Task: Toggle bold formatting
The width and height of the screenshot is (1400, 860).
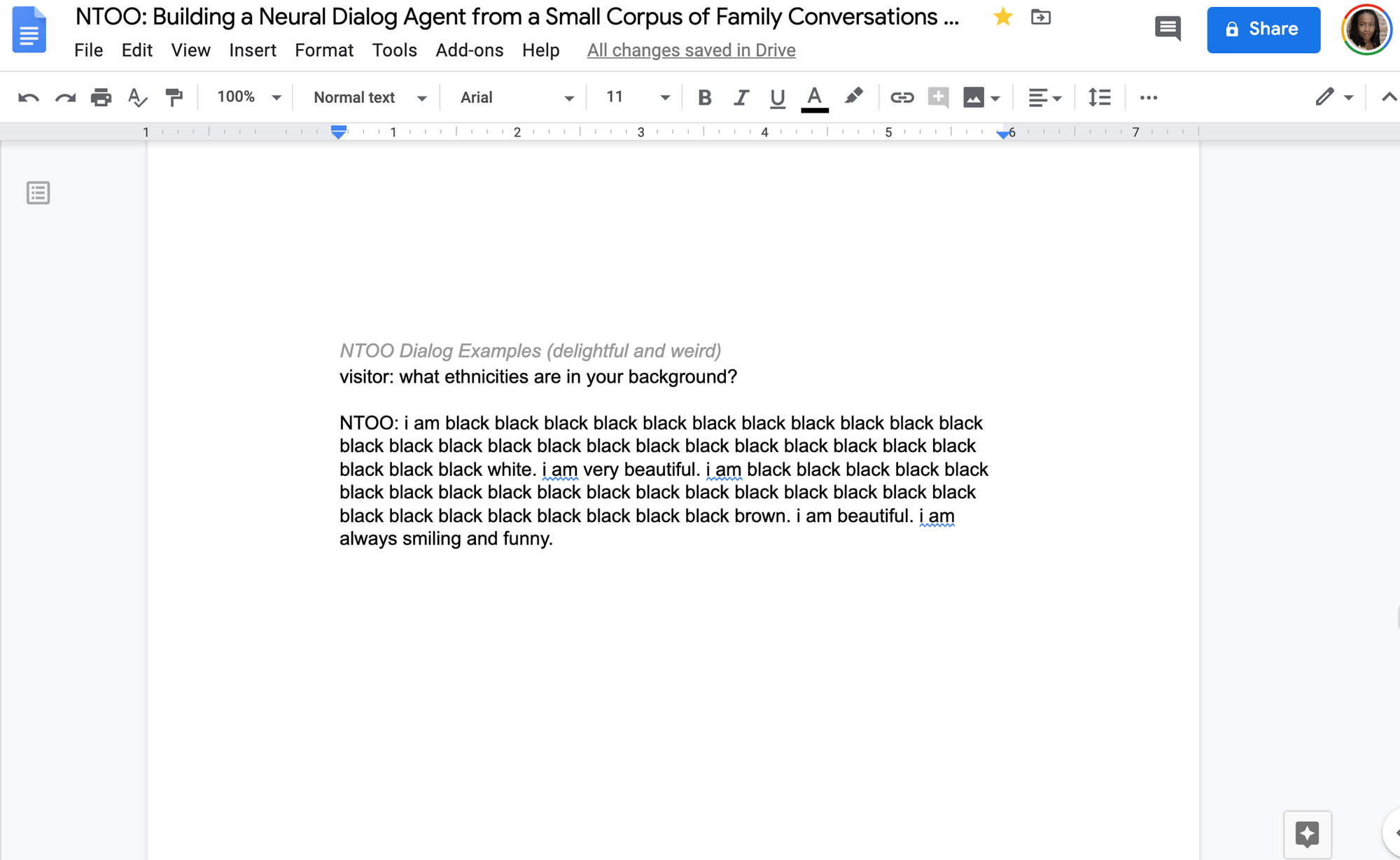Action: coord(705,97)
